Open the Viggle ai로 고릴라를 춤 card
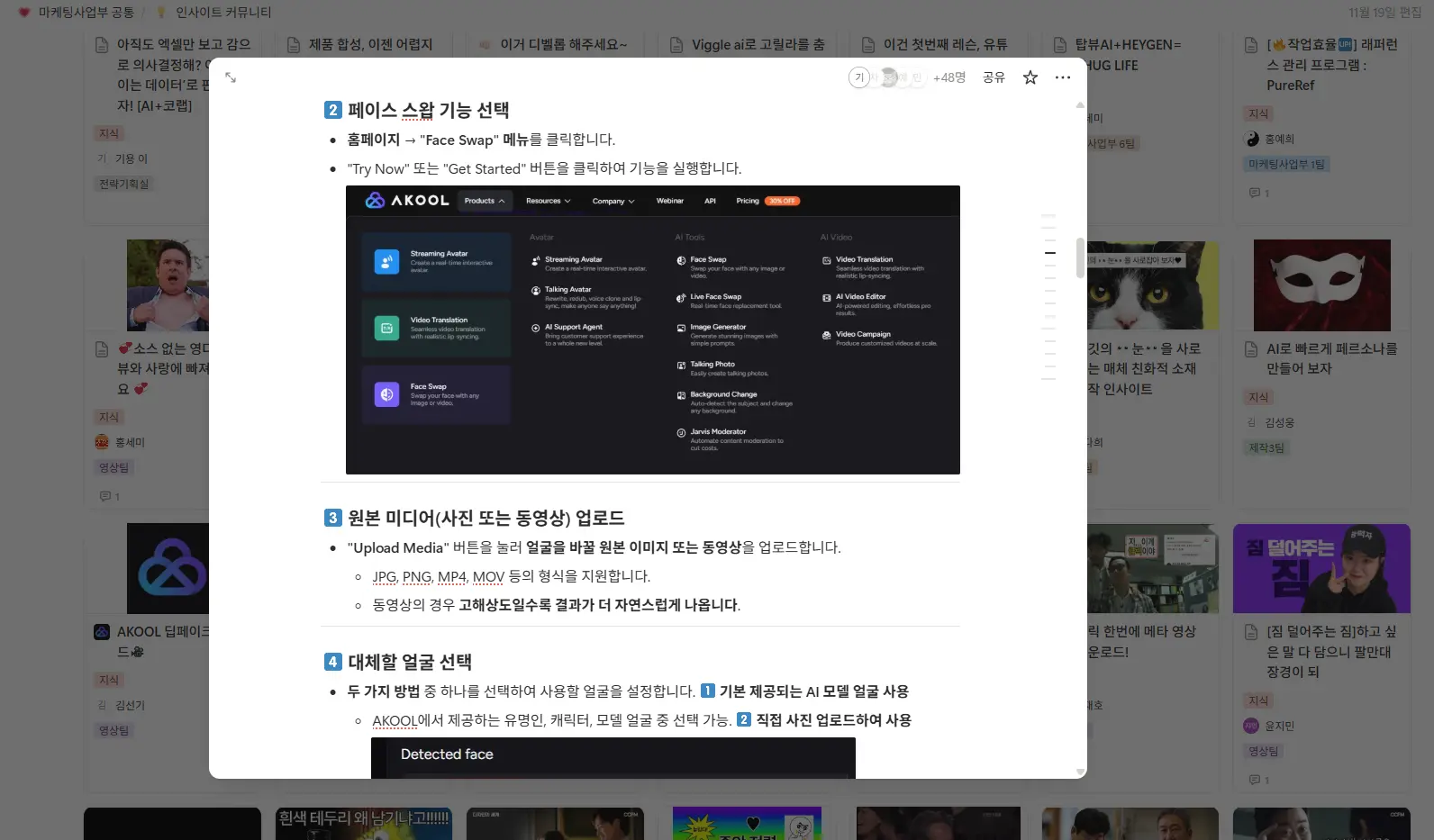 click(x=758, y=44)
